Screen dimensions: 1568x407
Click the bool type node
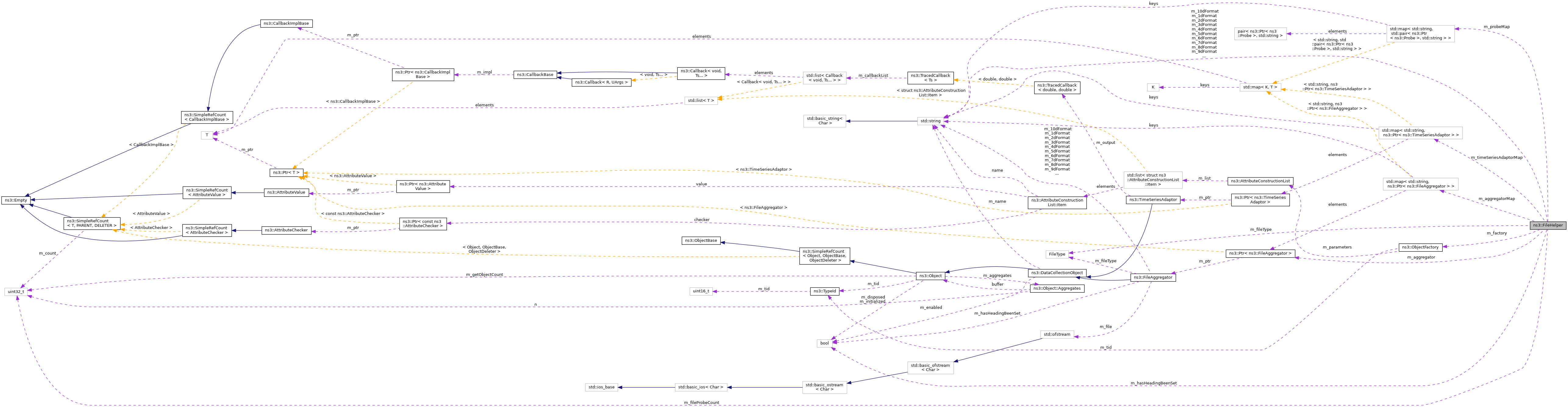825,343
